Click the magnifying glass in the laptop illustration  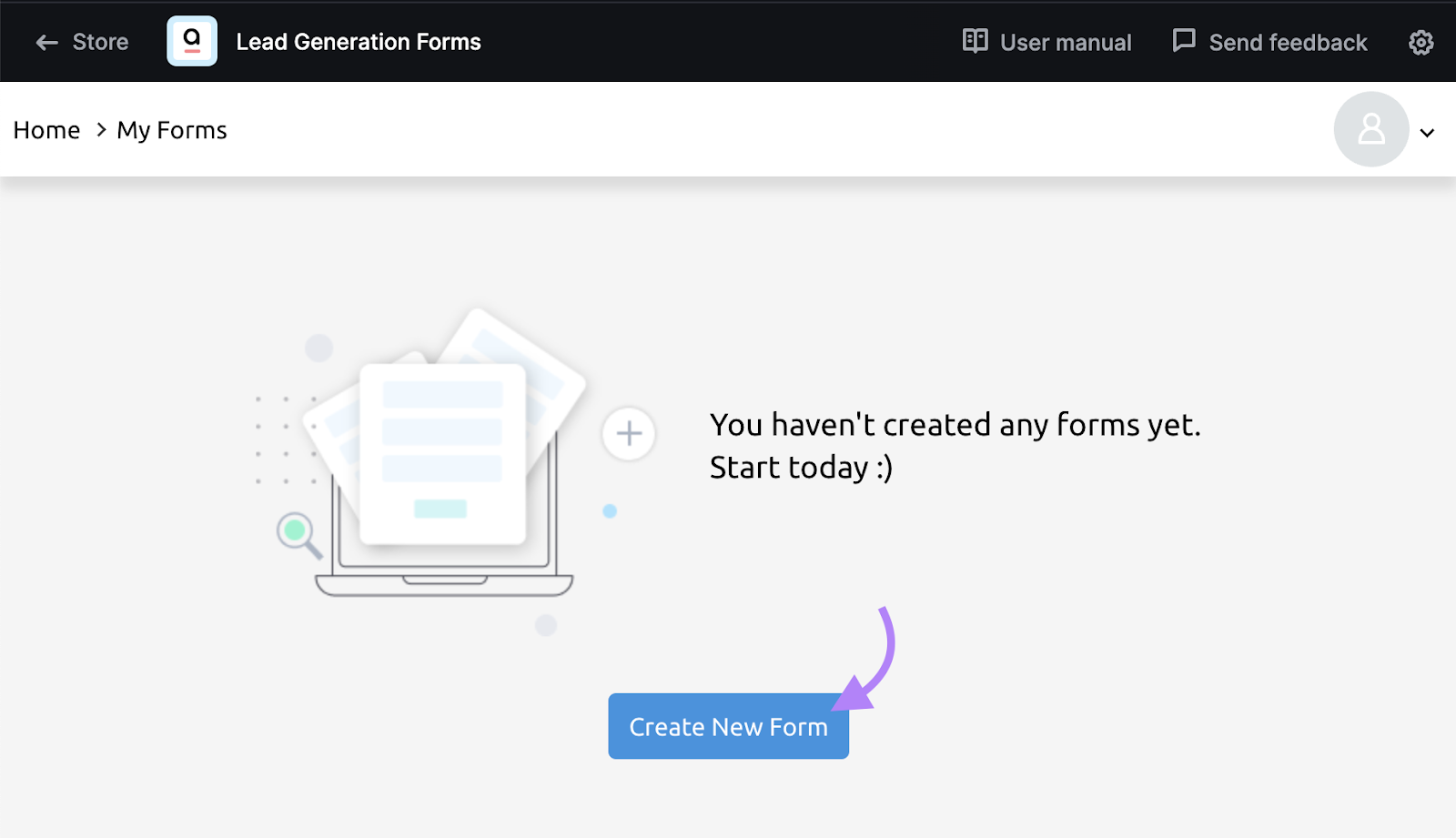point(294,530)
